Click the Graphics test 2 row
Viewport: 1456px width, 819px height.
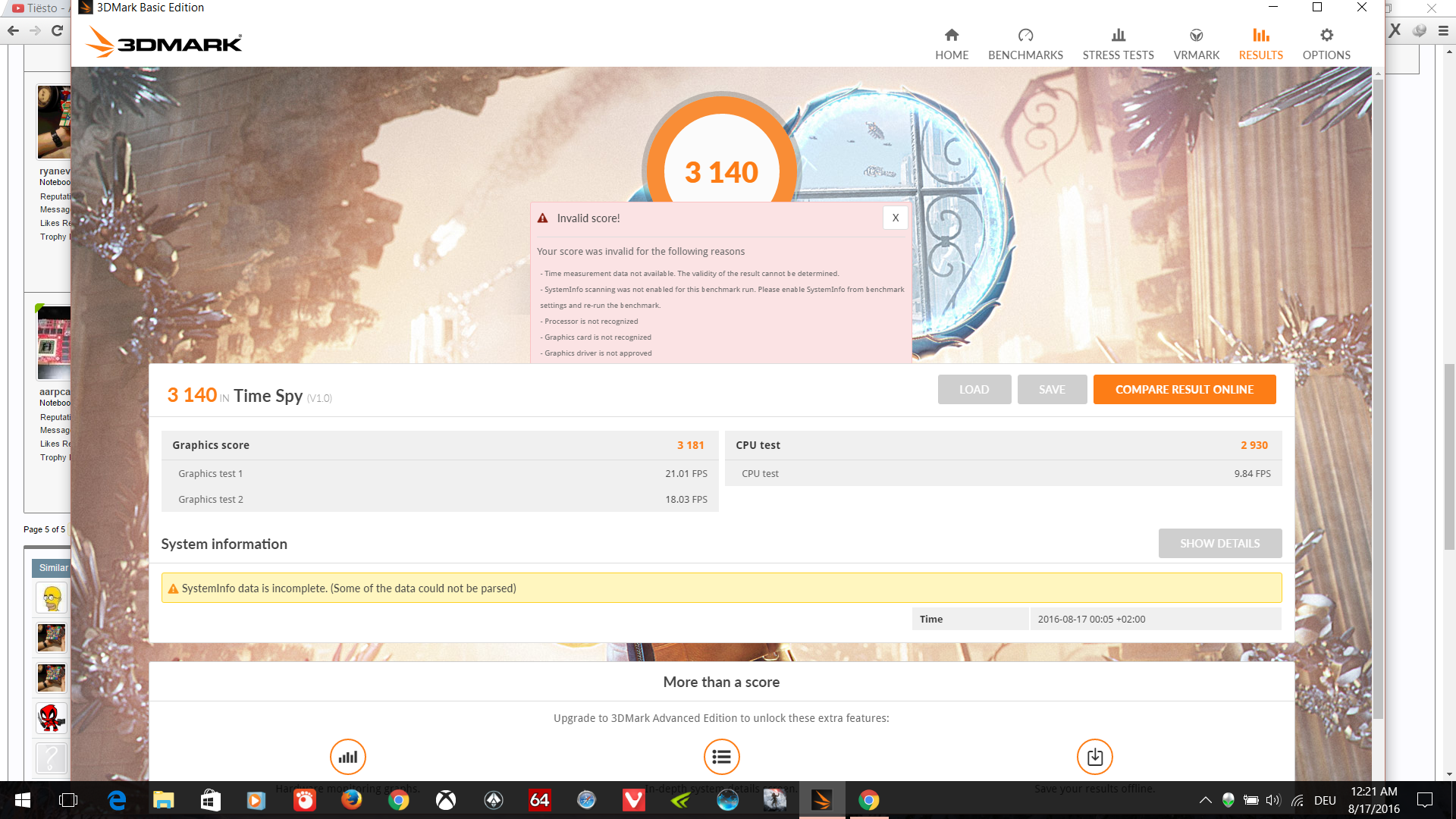[x=440, y=499]
